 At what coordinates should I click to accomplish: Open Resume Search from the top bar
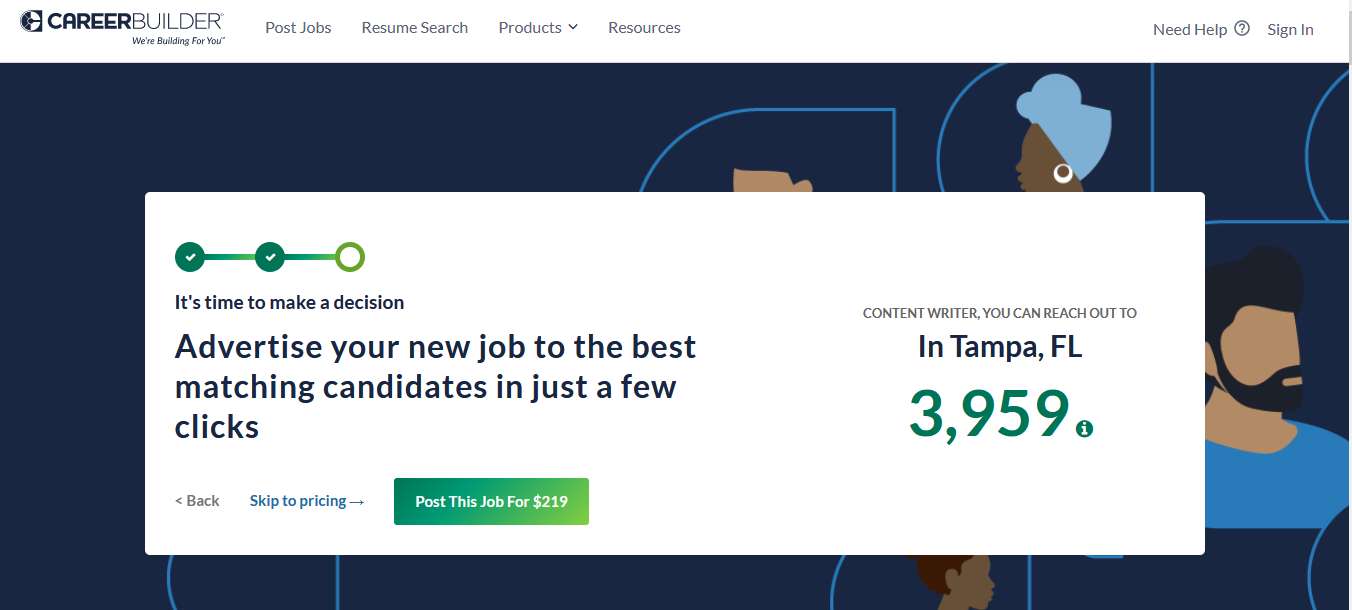[414, 27]
